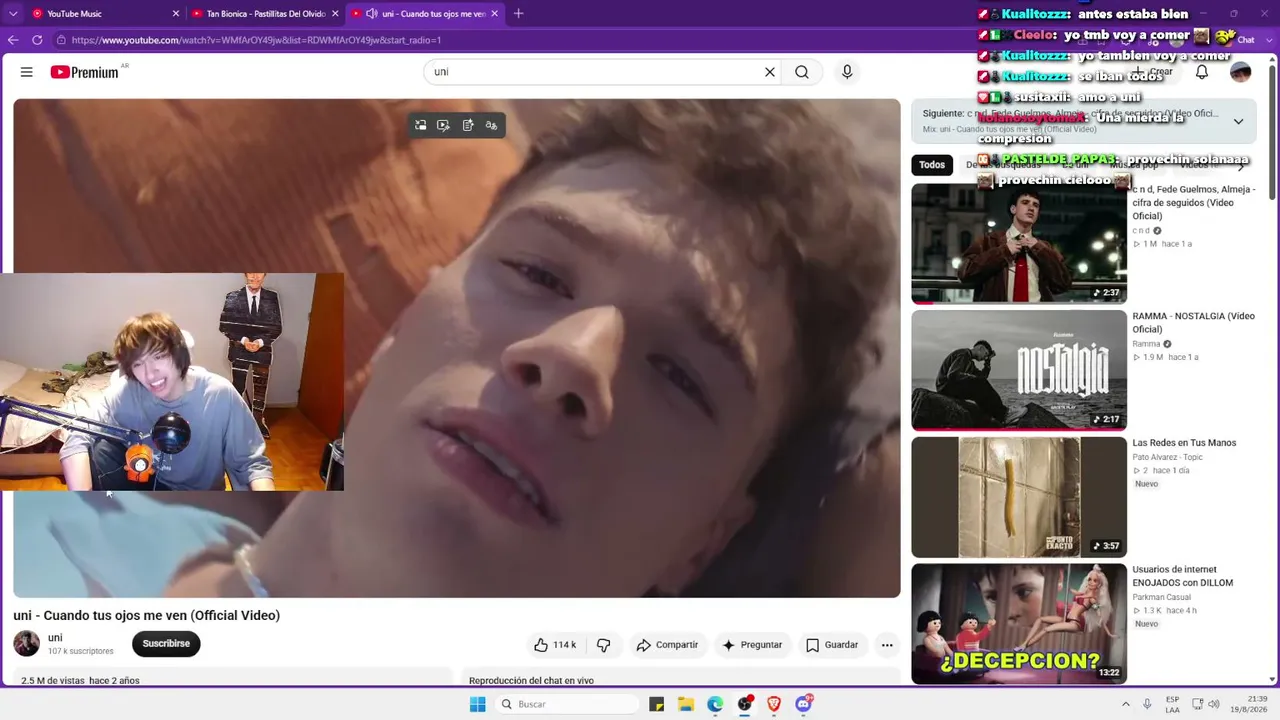Open Brave browser from the taskbar
Screen dimensions: 1280x720
coord(774,704)
